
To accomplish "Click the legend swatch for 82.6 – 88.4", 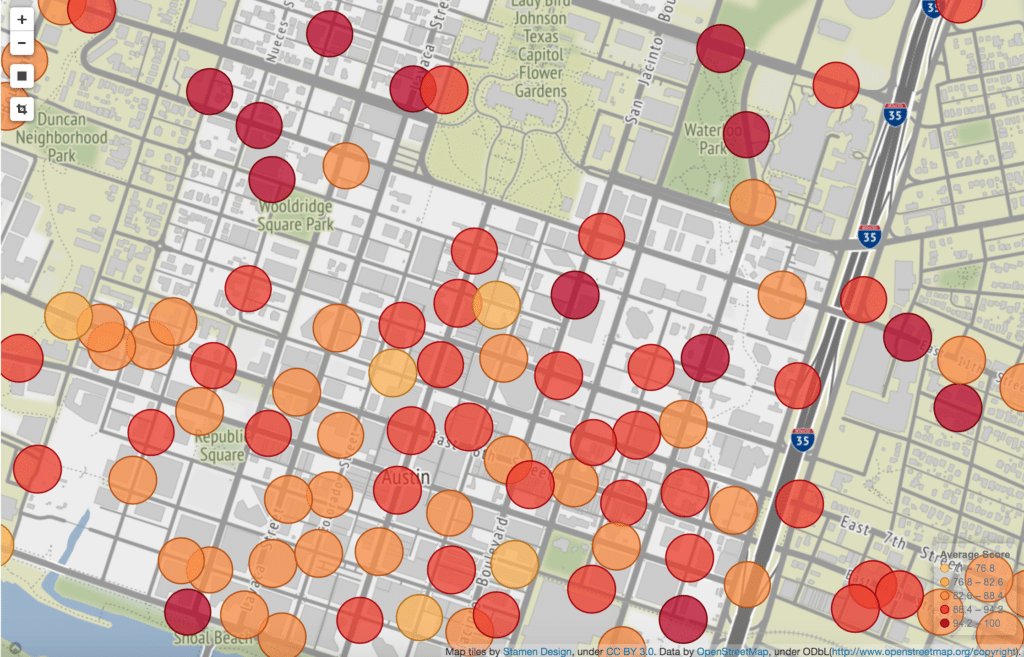I will (x=944, y=596).
